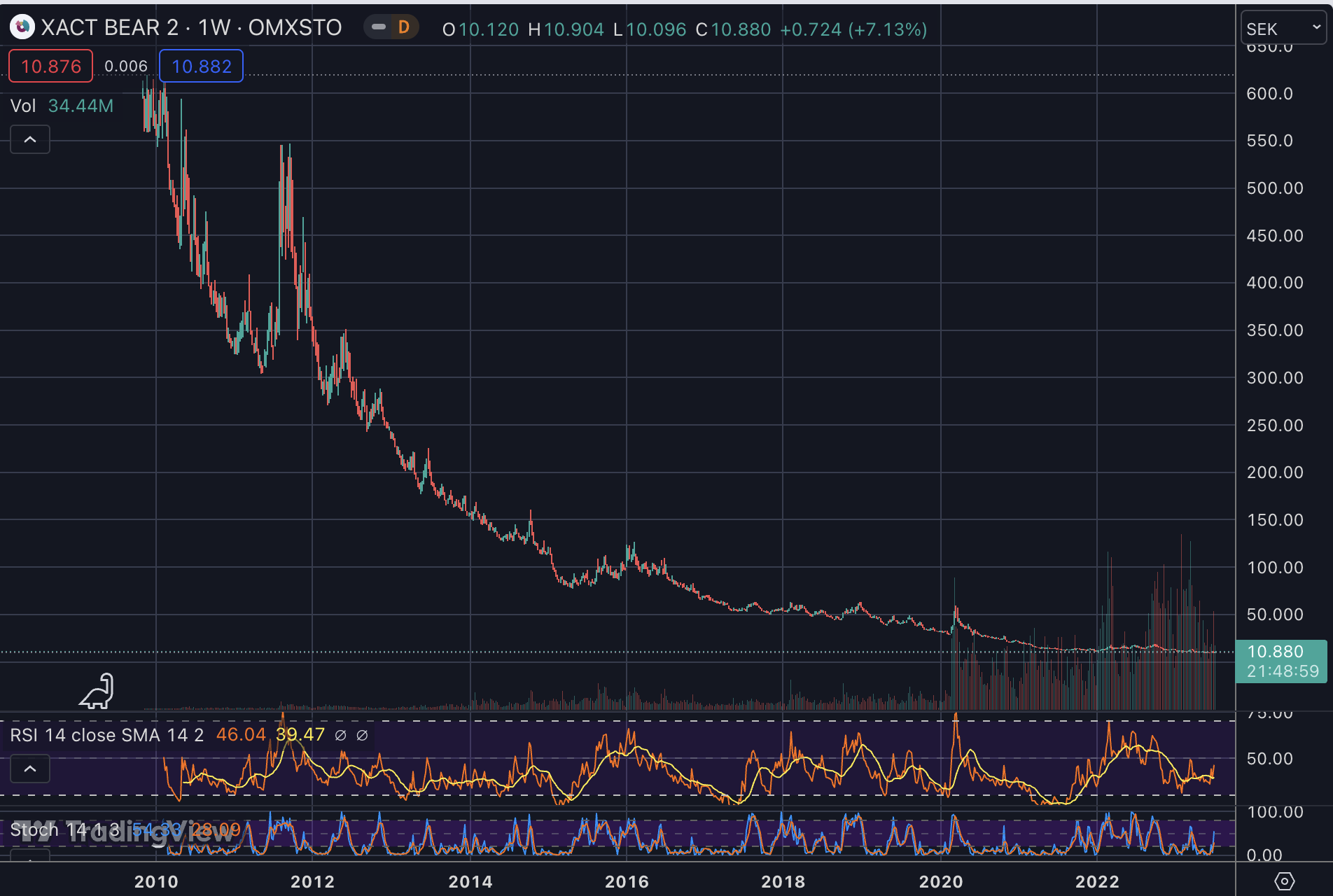Click the 100.00 label on the Stoch axis
1333x896 pixels.
point(1275,812)
